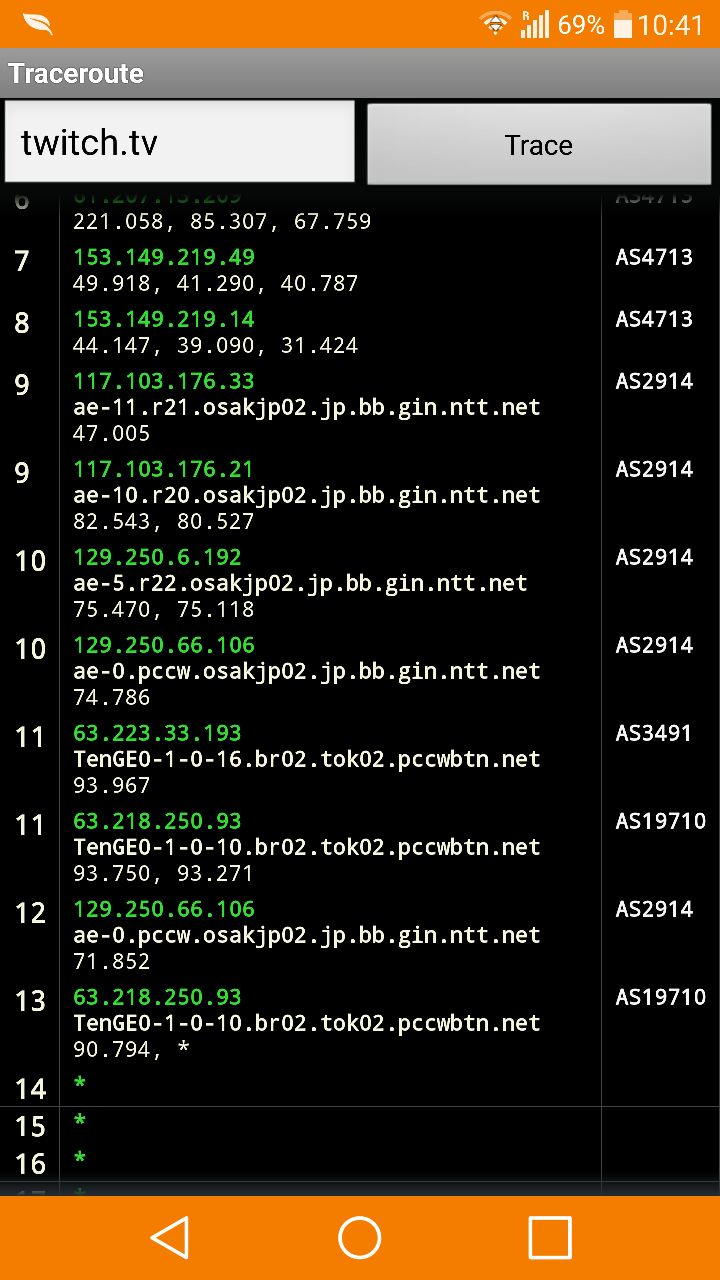Tap the 69% battery percentage
720x1280 pixels.
[581, 24]
